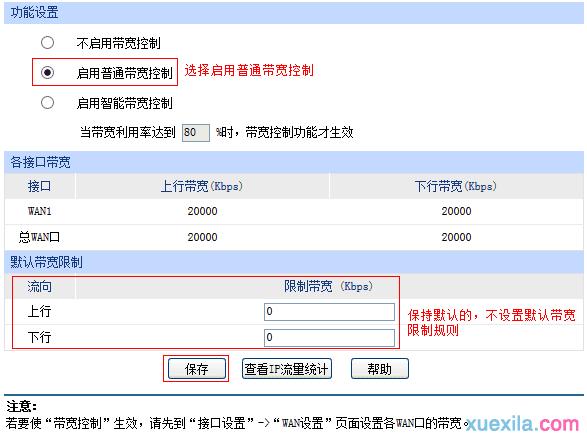This screenshot has height=436, width=587.
Task: Click the 下行 limit bandwidth input field
Action: click(329, 338)
